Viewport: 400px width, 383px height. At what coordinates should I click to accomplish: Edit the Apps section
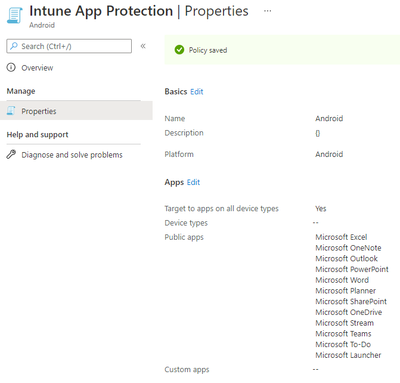tap(193, 182)
